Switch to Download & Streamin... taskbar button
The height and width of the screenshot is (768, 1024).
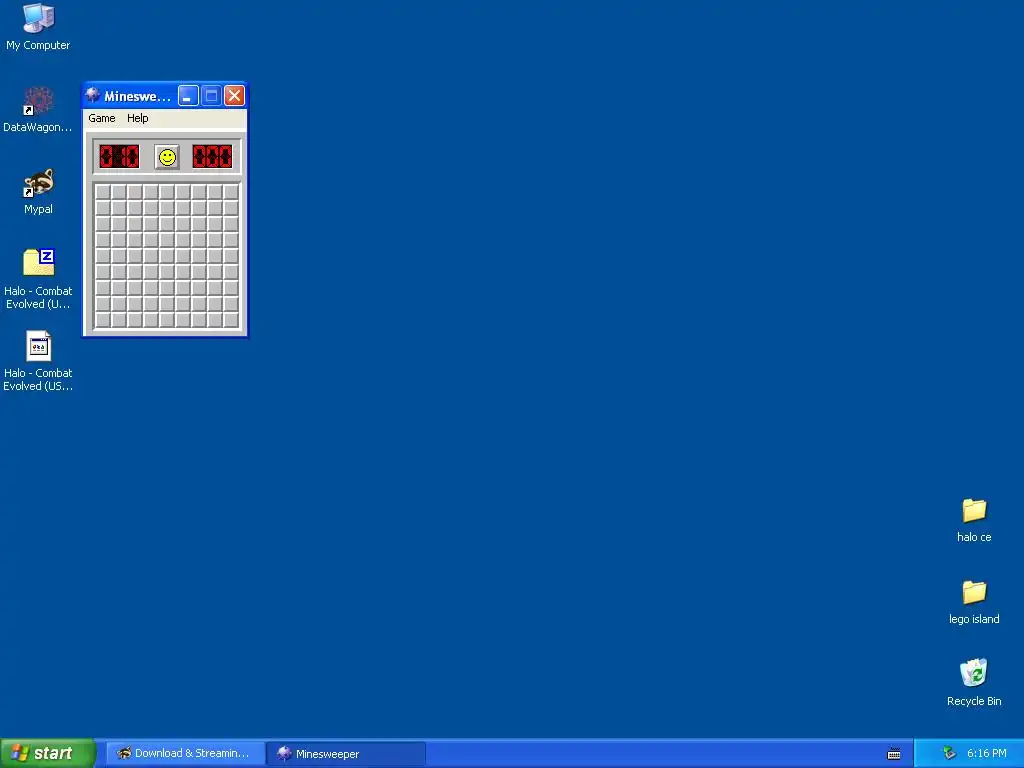185,753
